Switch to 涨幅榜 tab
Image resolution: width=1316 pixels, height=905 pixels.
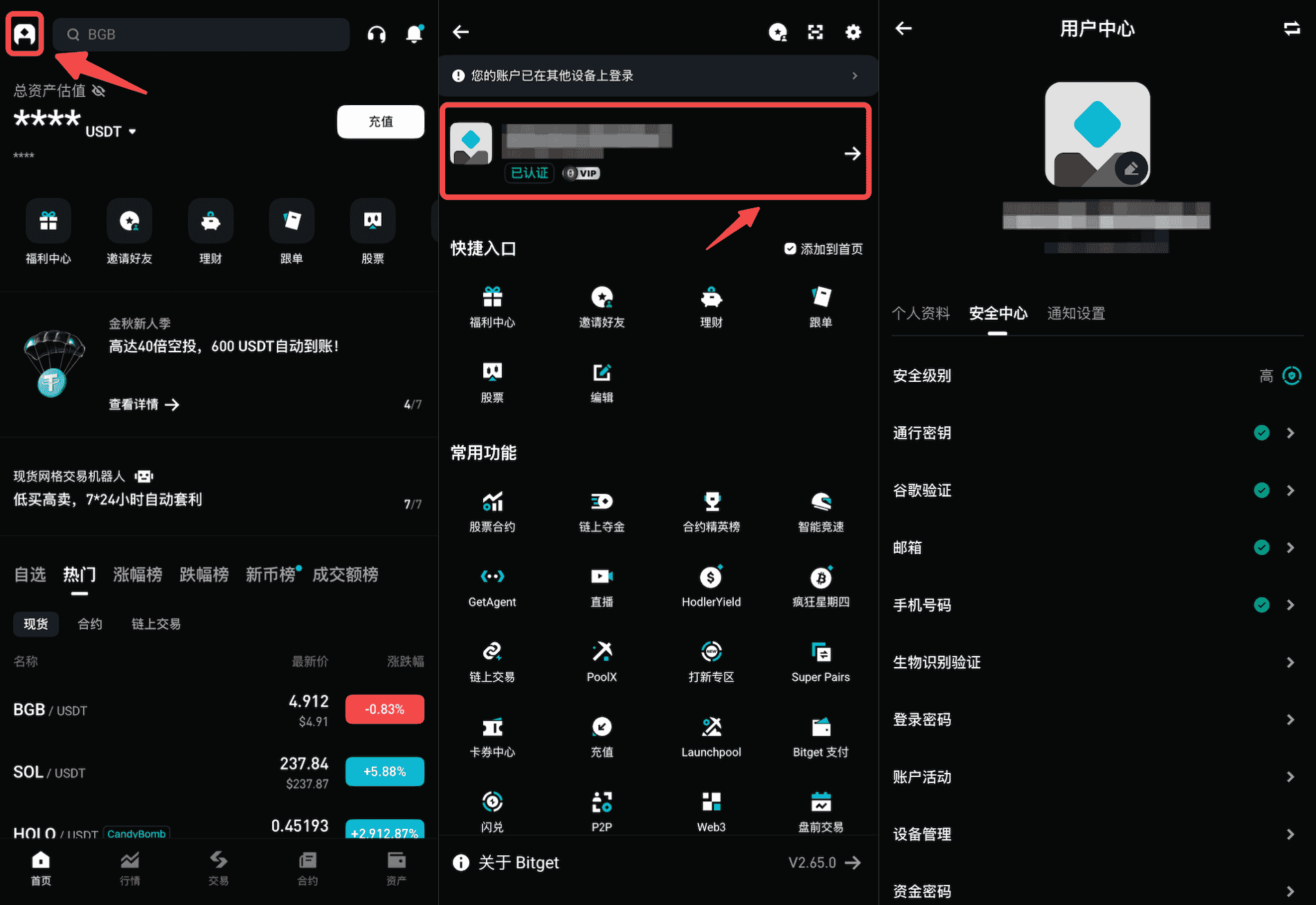coord(138,574)
